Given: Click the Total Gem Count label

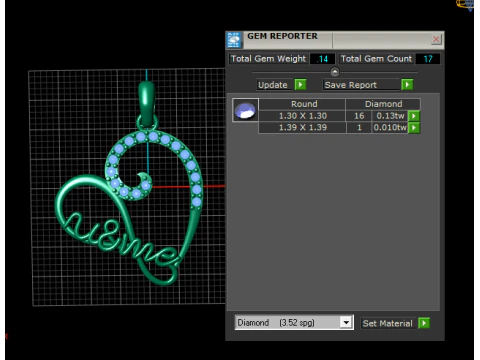Looking at the screenshot, I should coord(376,59).
